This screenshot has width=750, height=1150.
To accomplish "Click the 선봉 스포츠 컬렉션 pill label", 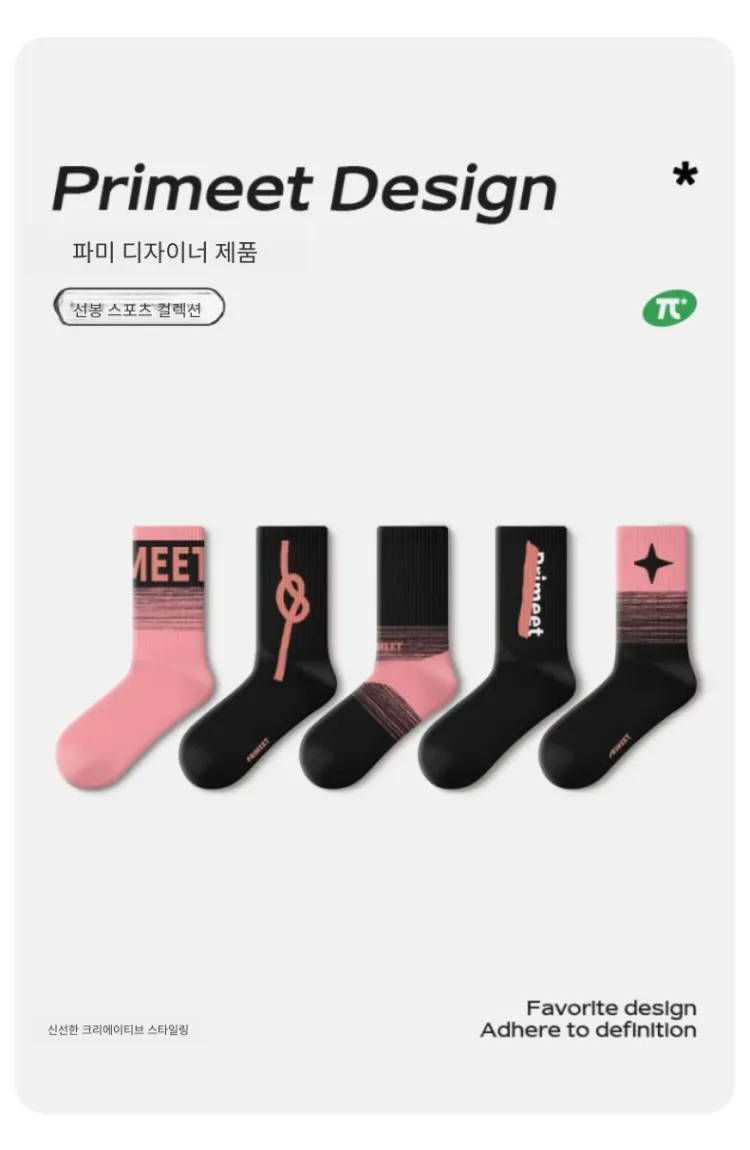I will coord(139,308).
